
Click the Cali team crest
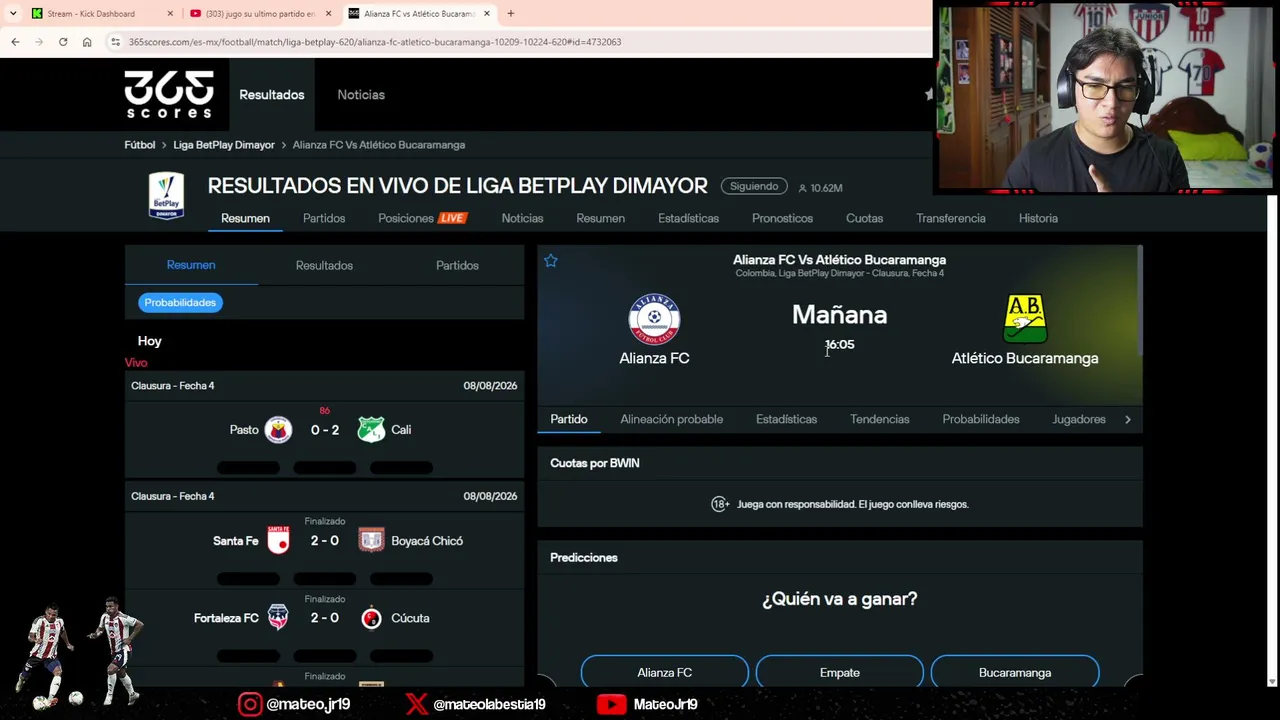(x=371, y=430)
